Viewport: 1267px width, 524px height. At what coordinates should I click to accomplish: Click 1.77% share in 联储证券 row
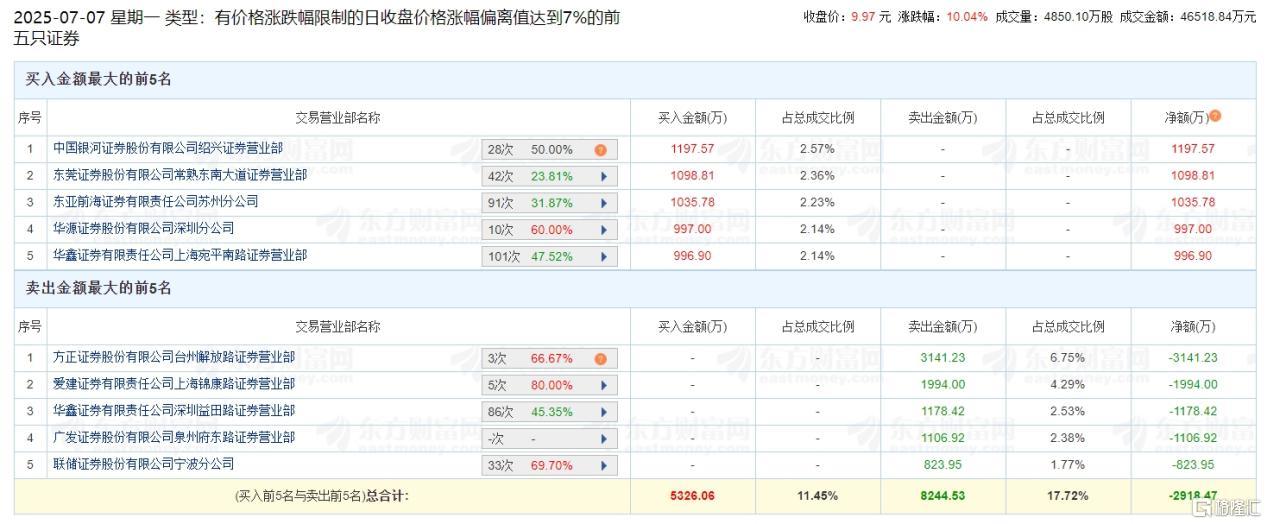tap(1068, 464)
